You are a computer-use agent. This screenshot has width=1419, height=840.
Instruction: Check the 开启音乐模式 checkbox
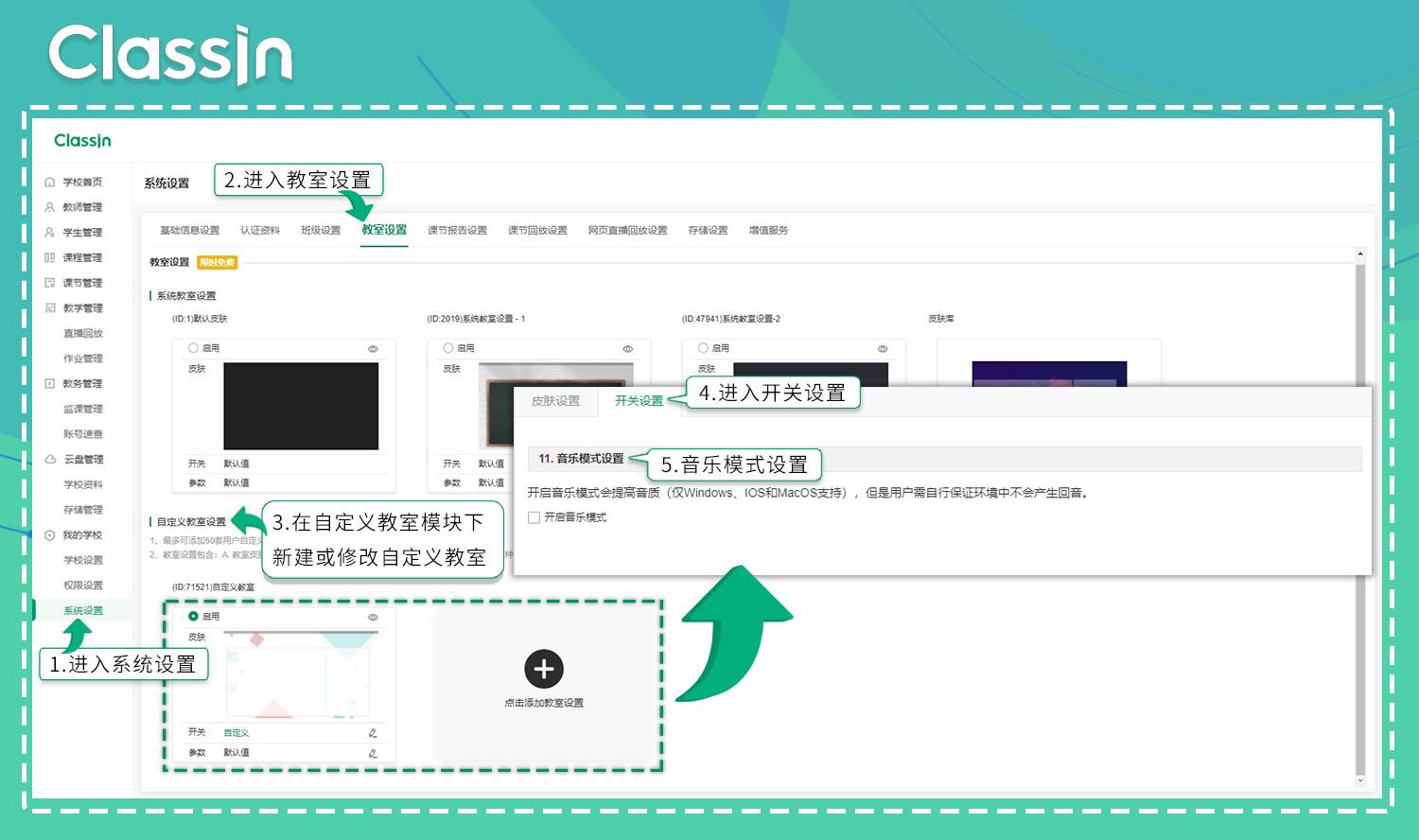click(534, 517)
